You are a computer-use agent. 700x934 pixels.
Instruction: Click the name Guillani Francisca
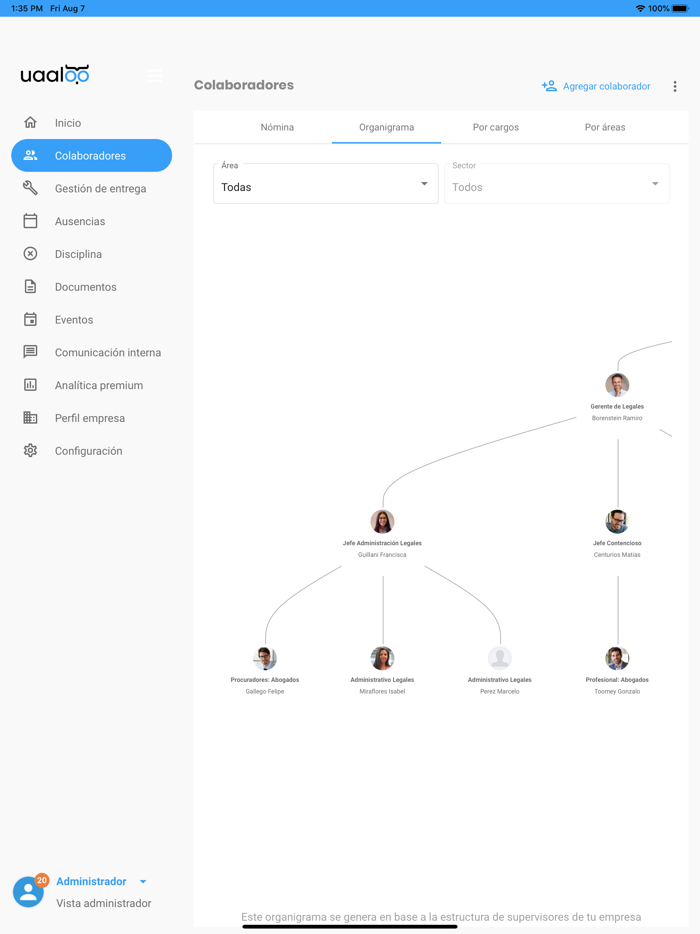pos(382,555)
